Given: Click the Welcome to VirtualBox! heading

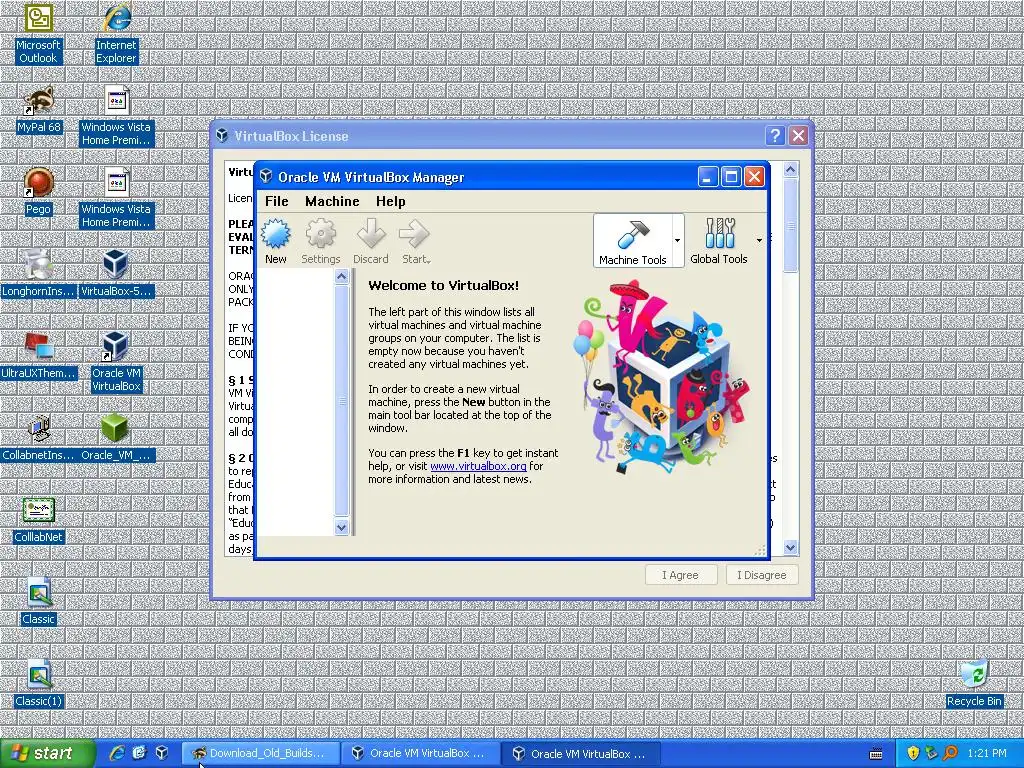Looking at the screenshot, I should pos(443,285).
